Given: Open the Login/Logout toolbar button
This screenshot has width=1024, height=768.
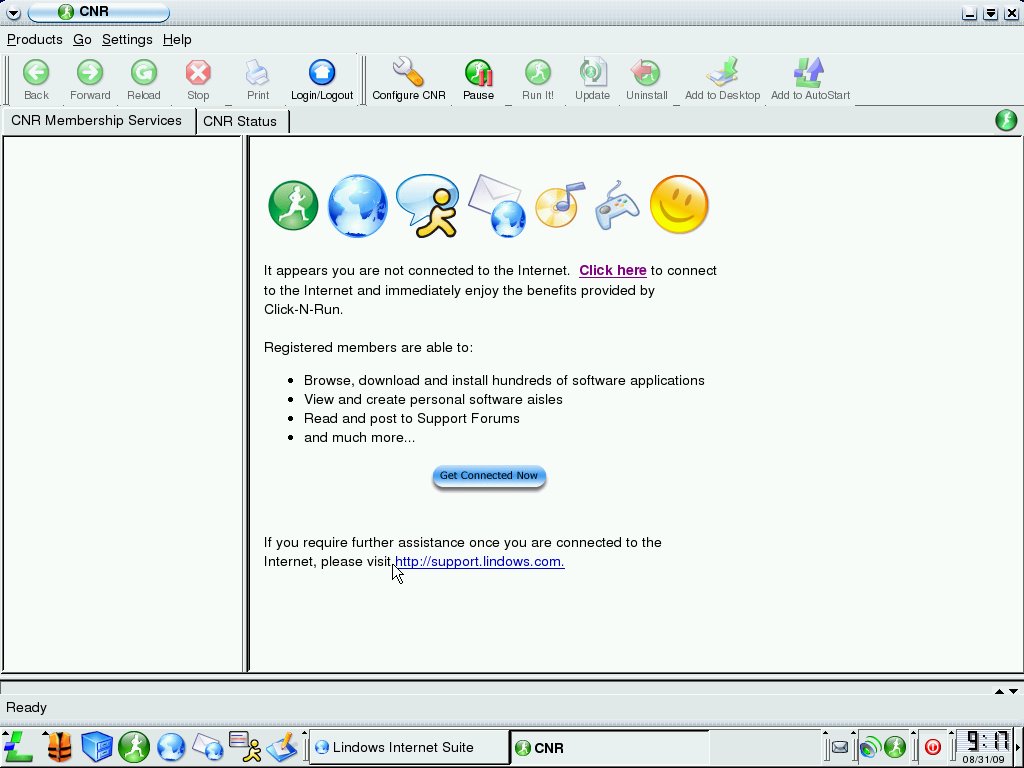Looking at the screenshot, I should tap(322, 80).
